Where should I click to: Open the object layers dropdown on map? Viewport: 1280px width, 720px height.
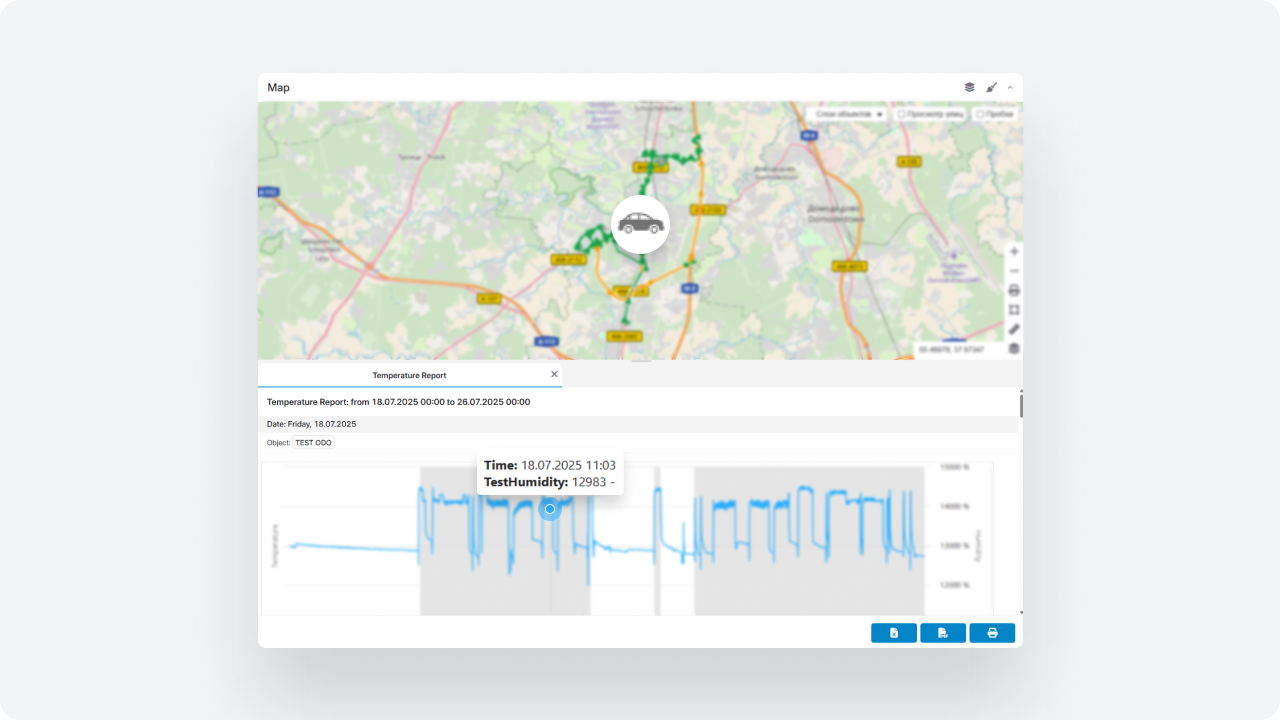pyautogui.click(x=848, y=114)
